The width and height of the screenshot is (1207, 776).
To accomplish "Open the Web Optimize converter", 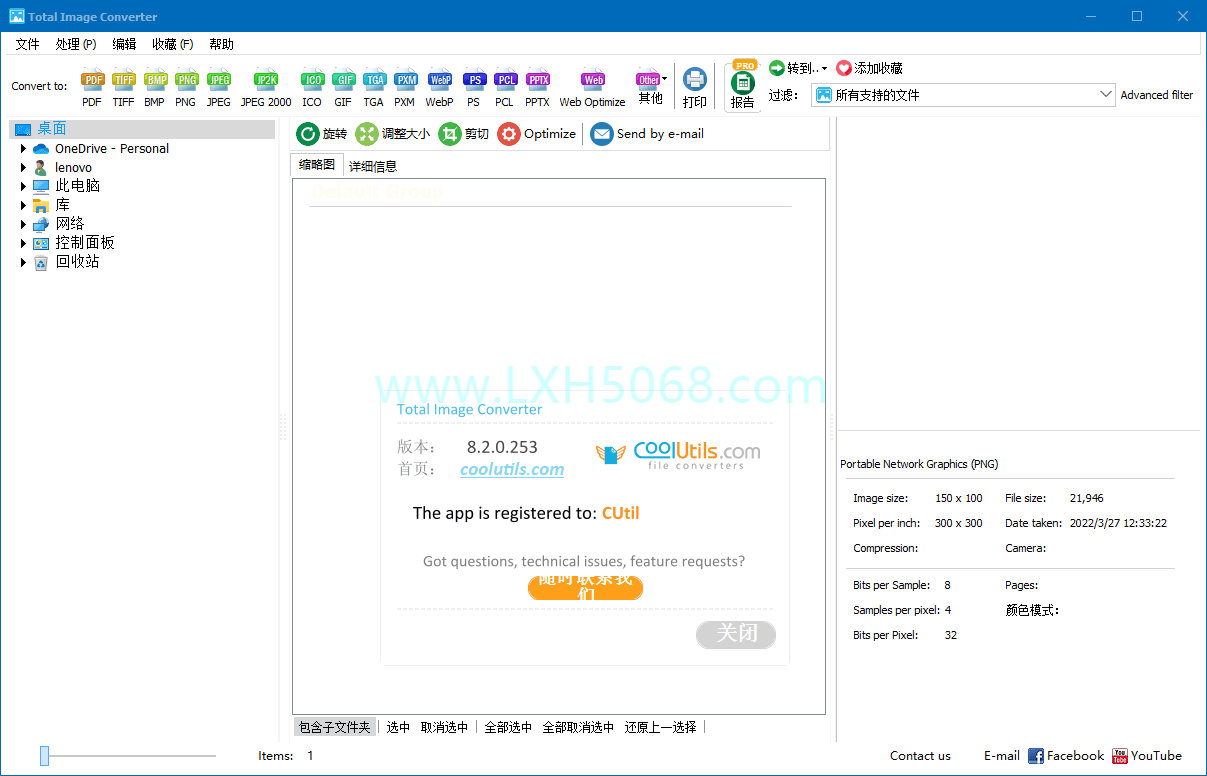I will pyautogui.click(x=593, y=88).
